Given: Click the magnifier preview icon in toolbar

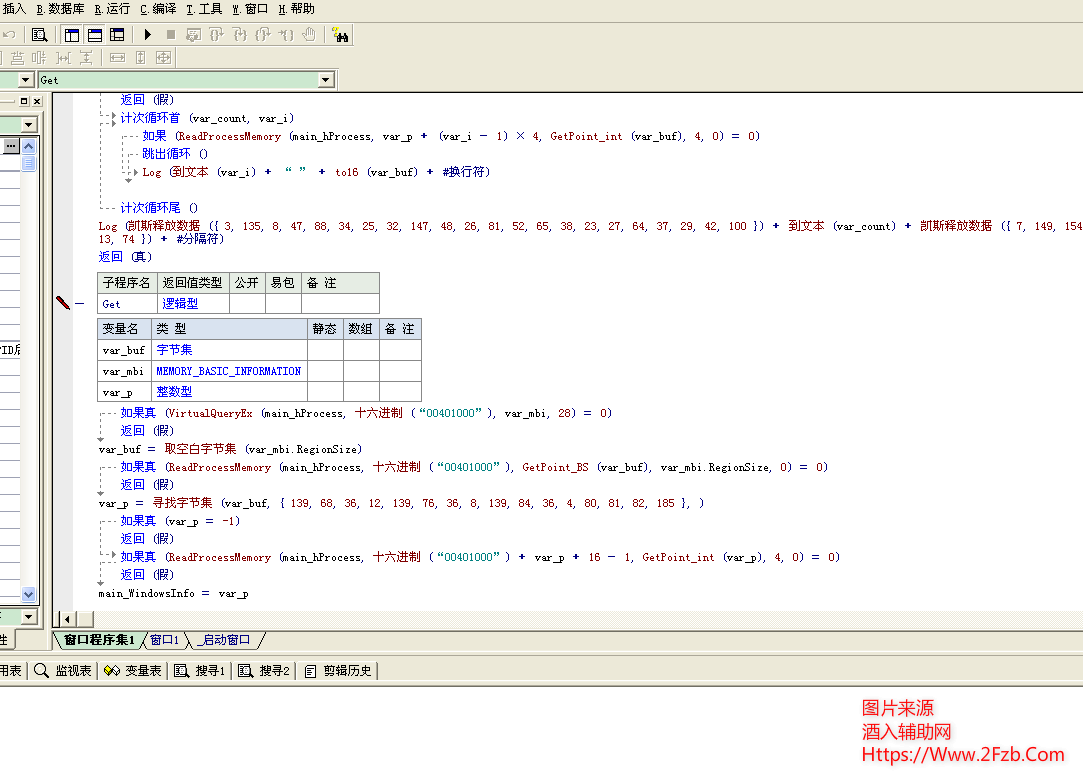Looking at the screenshot, I should point(40,35).
